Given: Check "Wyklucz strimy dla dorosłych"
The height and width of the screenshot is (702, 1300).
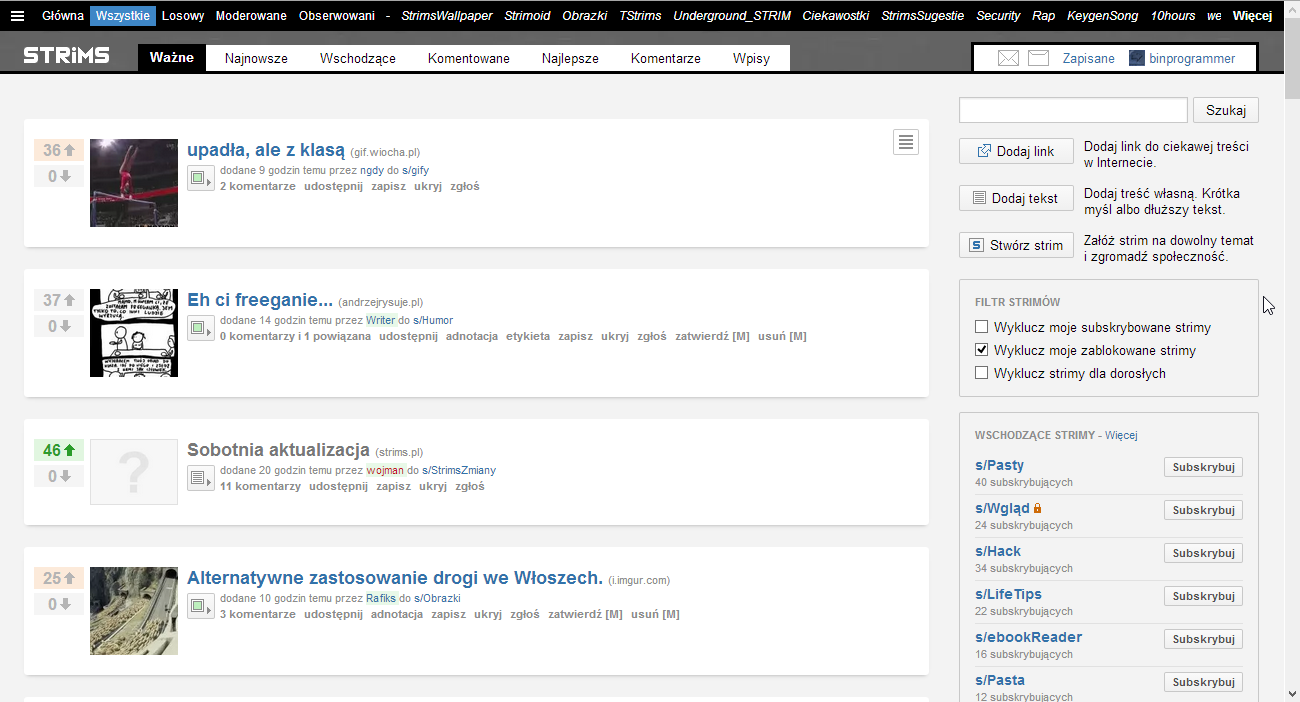Looking at the screenshot, I should coord(981,373).
